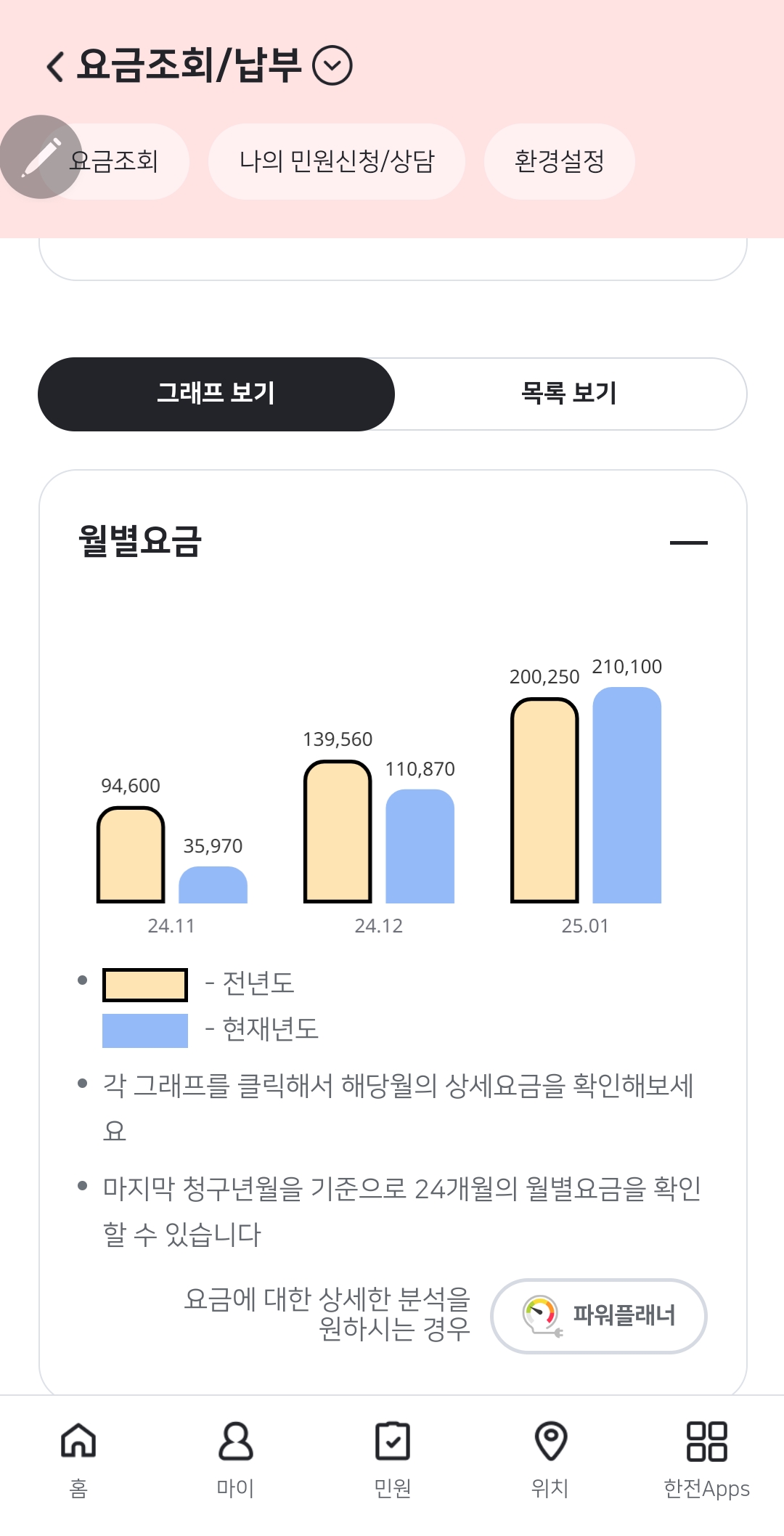Click the 파워플래너 button label
This screenshot has width=784, height=1536.
tap(624, 1315)
